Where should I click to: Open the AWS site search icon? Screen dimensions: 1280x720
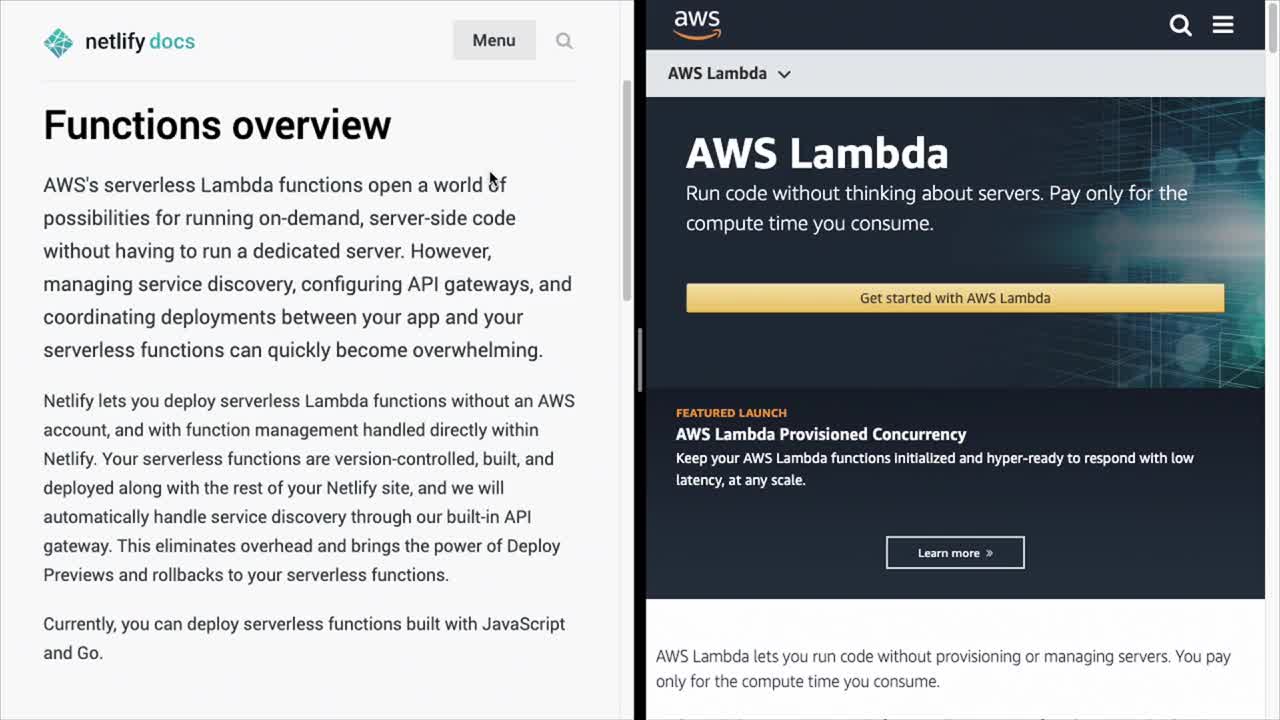(1181, 25)
